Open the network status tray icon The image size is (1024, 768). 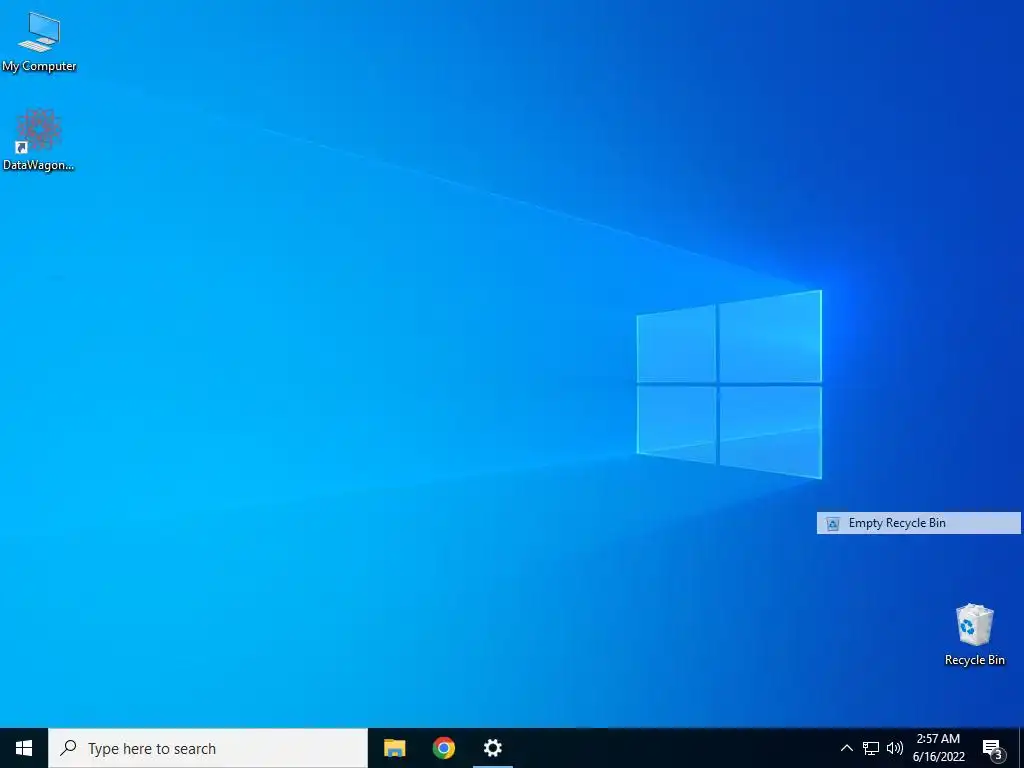click(871, 748)
